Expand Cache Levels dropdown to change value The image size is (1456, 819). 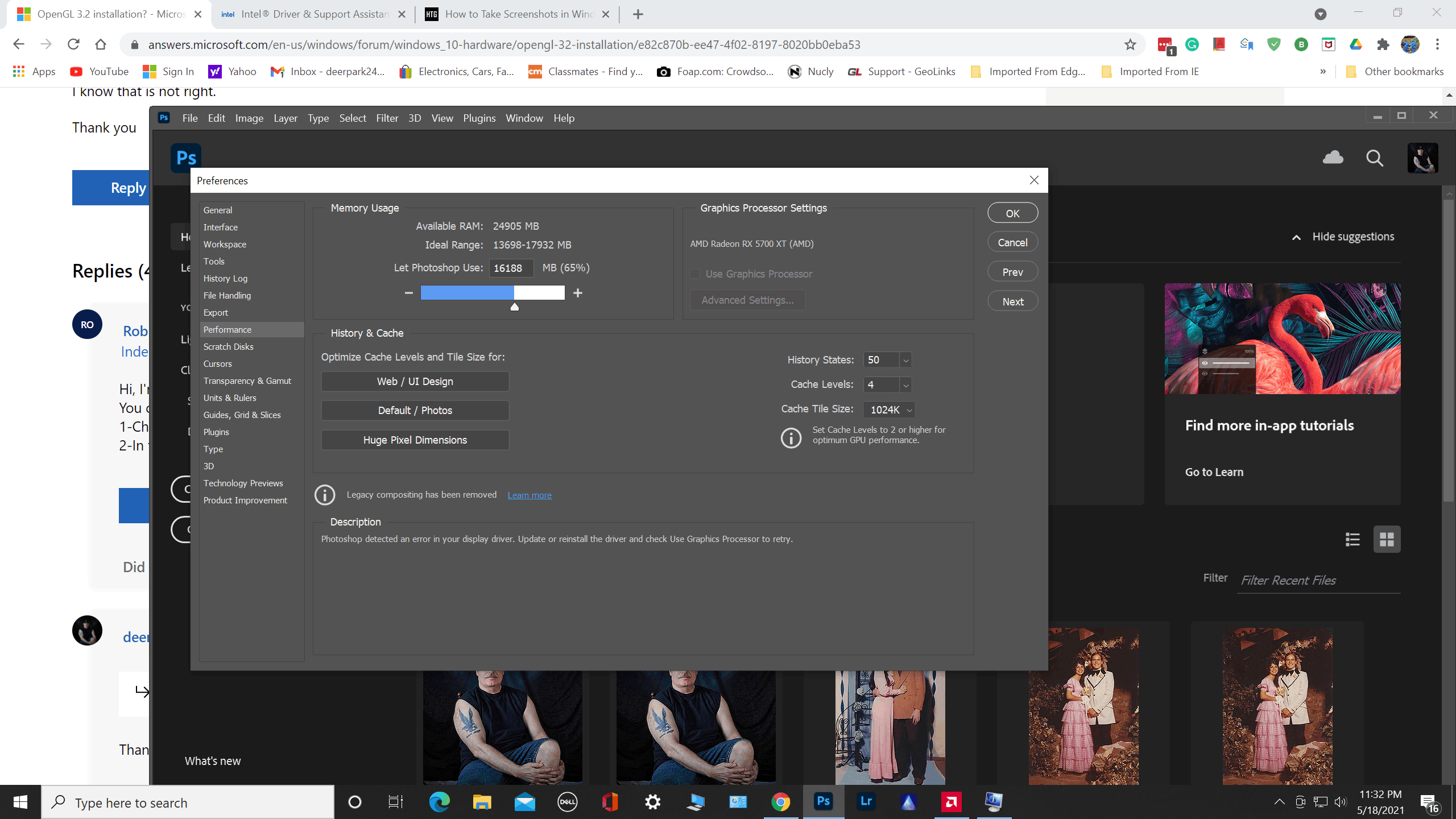(x=905, y=384)
